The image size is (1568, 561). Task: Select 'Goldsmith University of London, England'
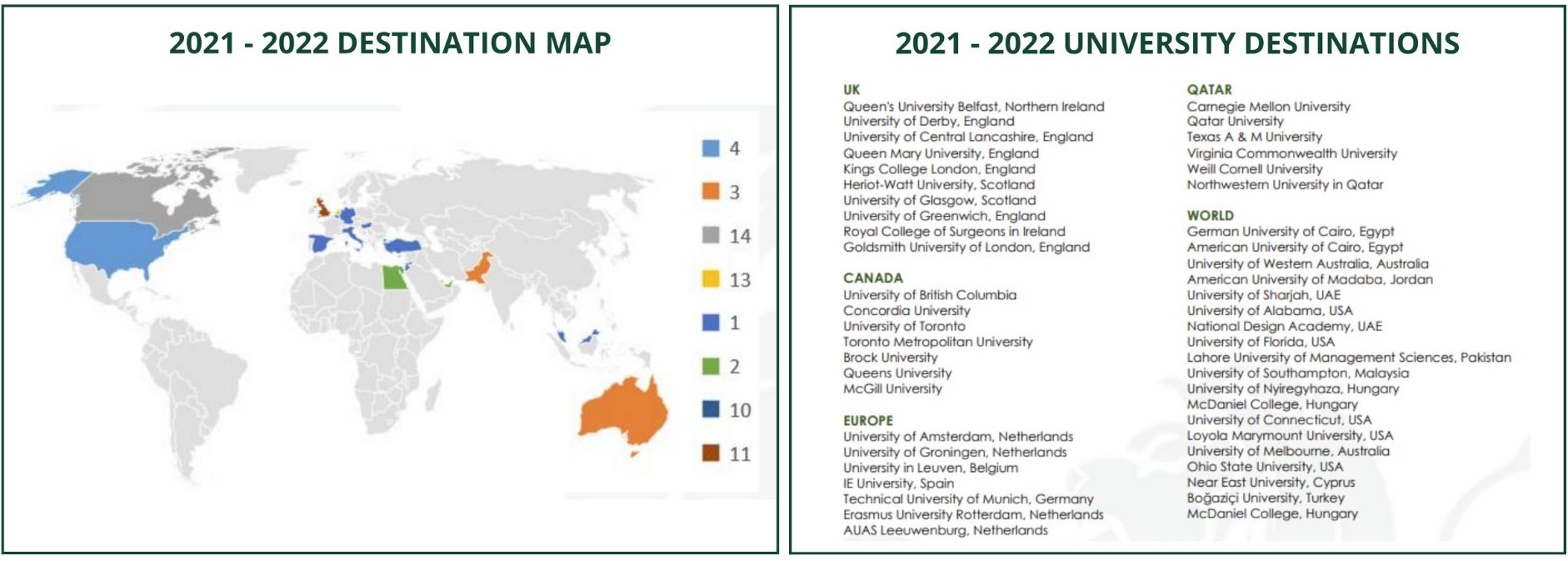(966, 248)
